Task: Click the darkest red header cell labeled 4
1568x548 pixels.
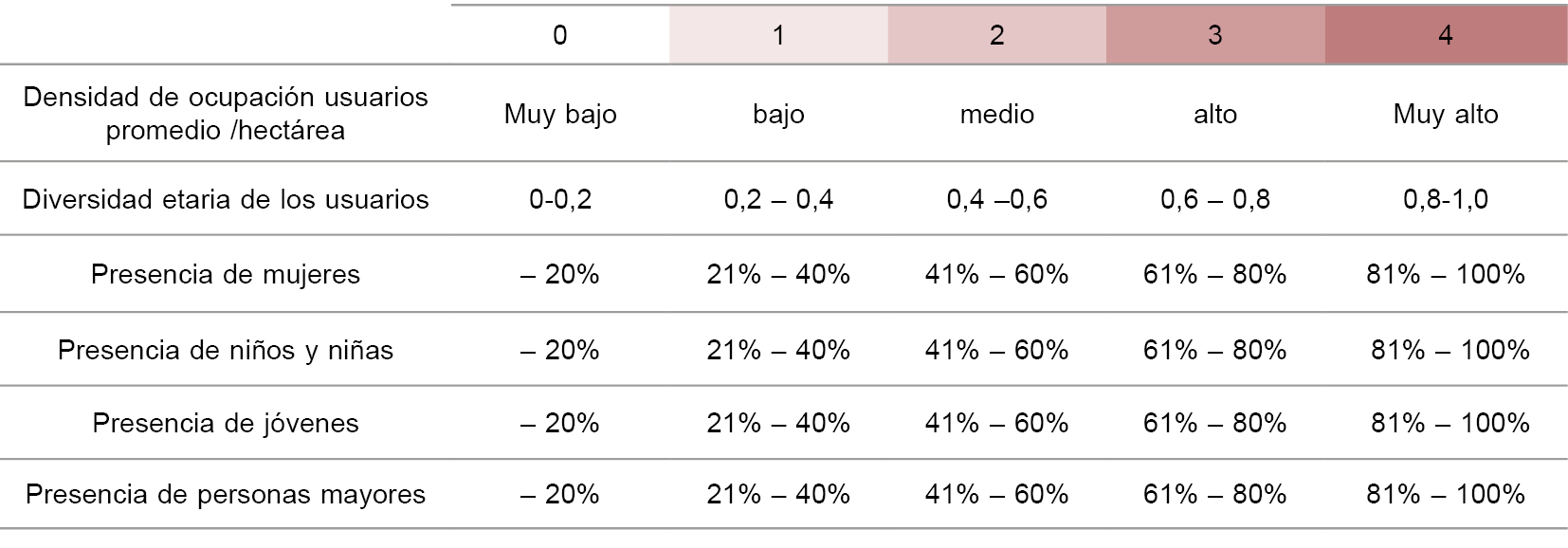Action: click(1445, 36)
